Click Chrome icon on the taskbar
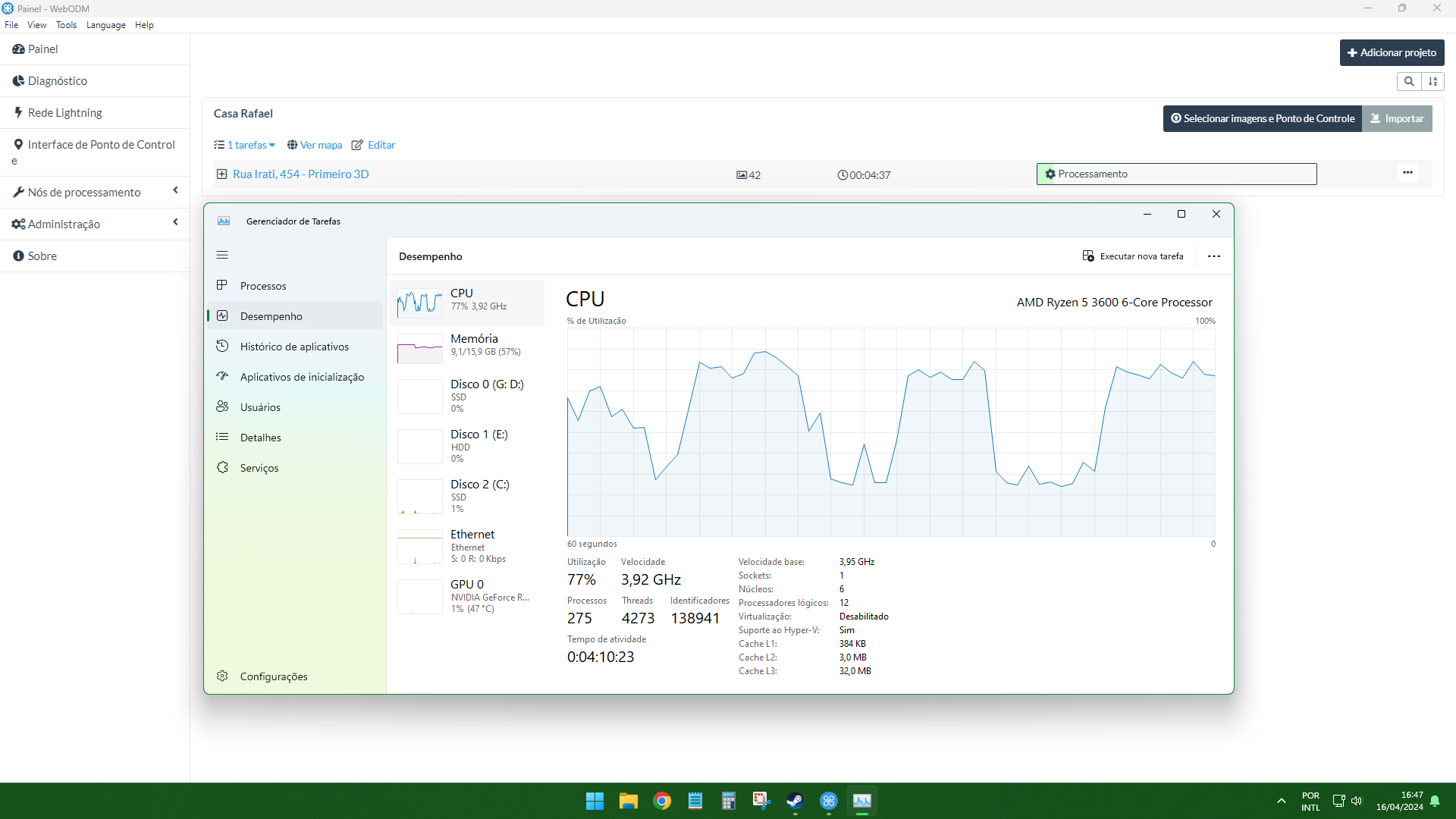This screenshot has height=819, width=1456. pos(662,801)
